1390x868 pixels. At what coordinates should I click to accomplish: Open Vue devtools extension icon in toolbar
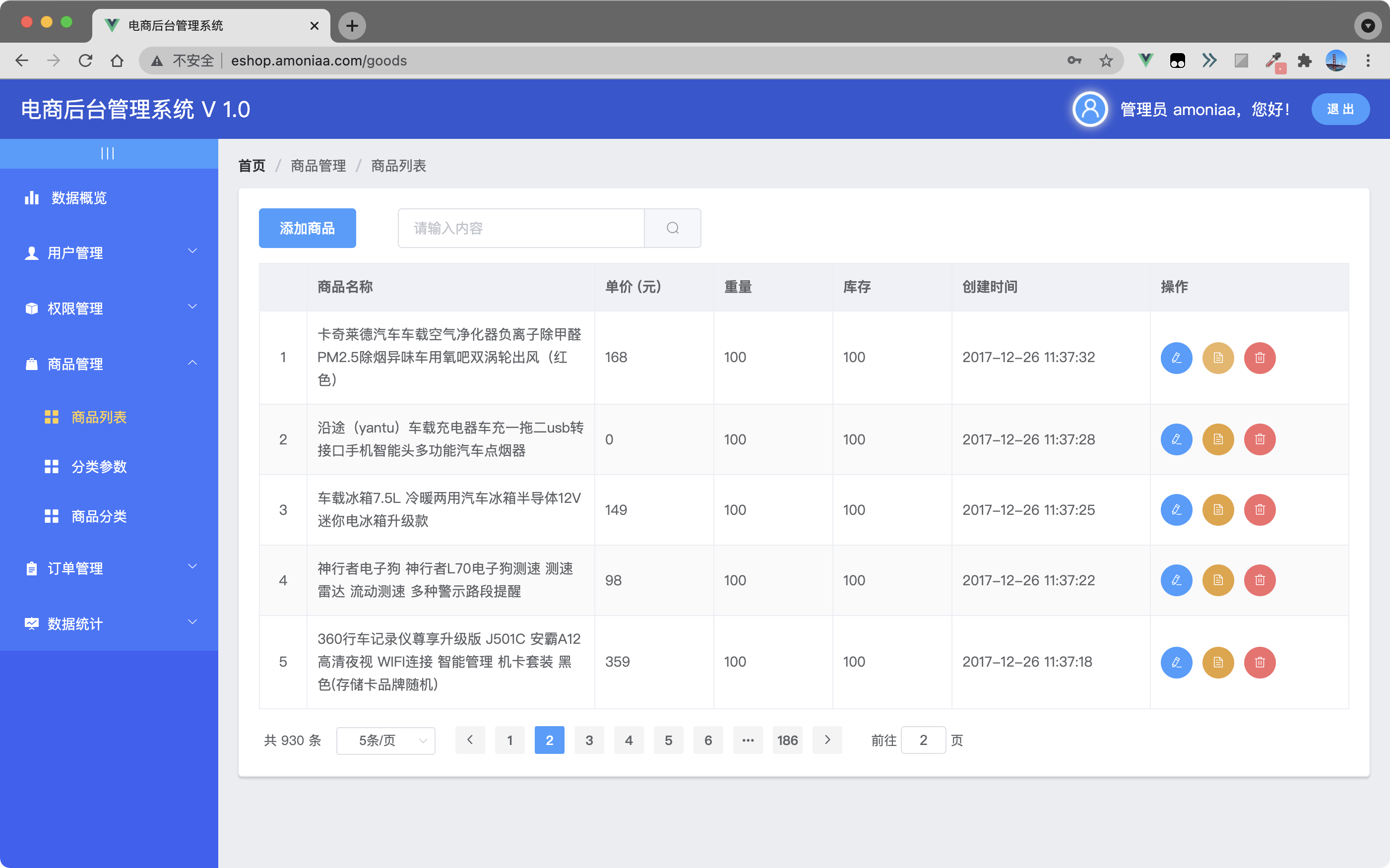[x=1145, y=61]
